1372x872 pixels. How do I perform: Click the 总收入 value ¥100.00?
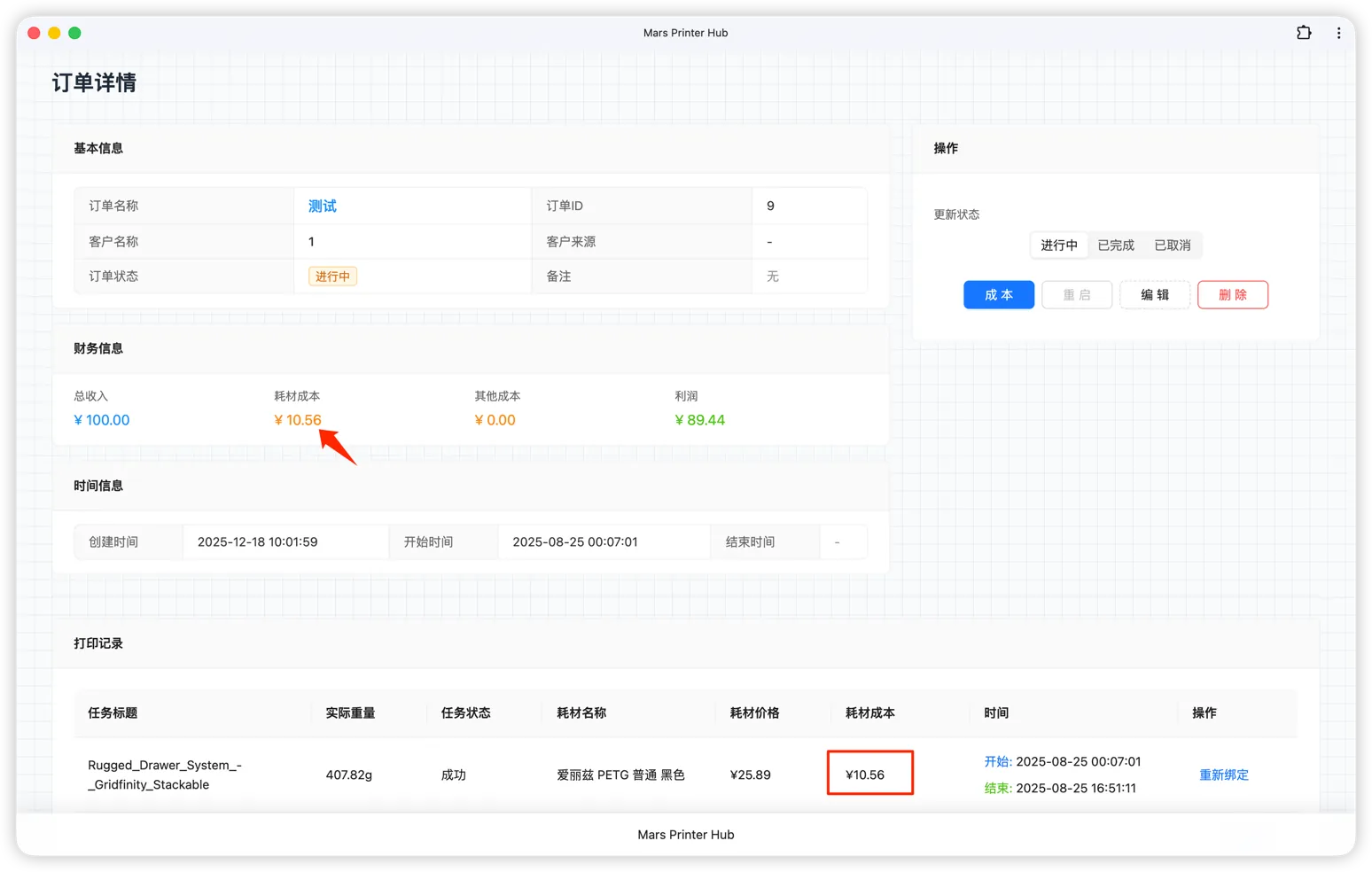[x=102, y=419]
